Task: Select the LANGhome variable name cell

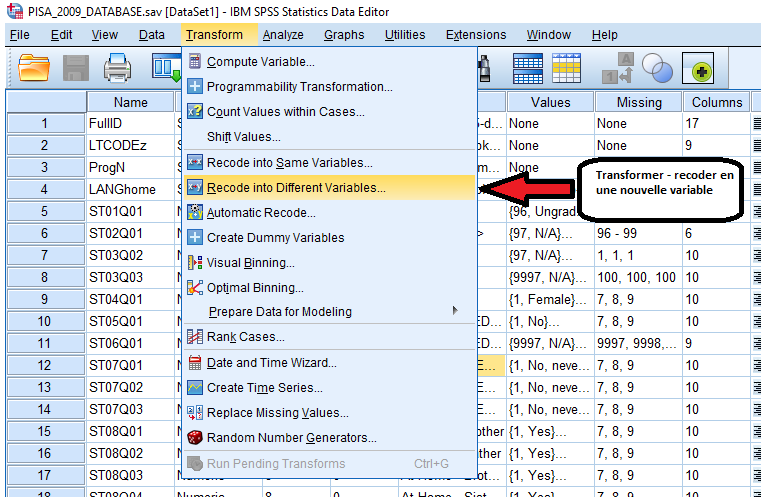Action: tap(131, 189)
